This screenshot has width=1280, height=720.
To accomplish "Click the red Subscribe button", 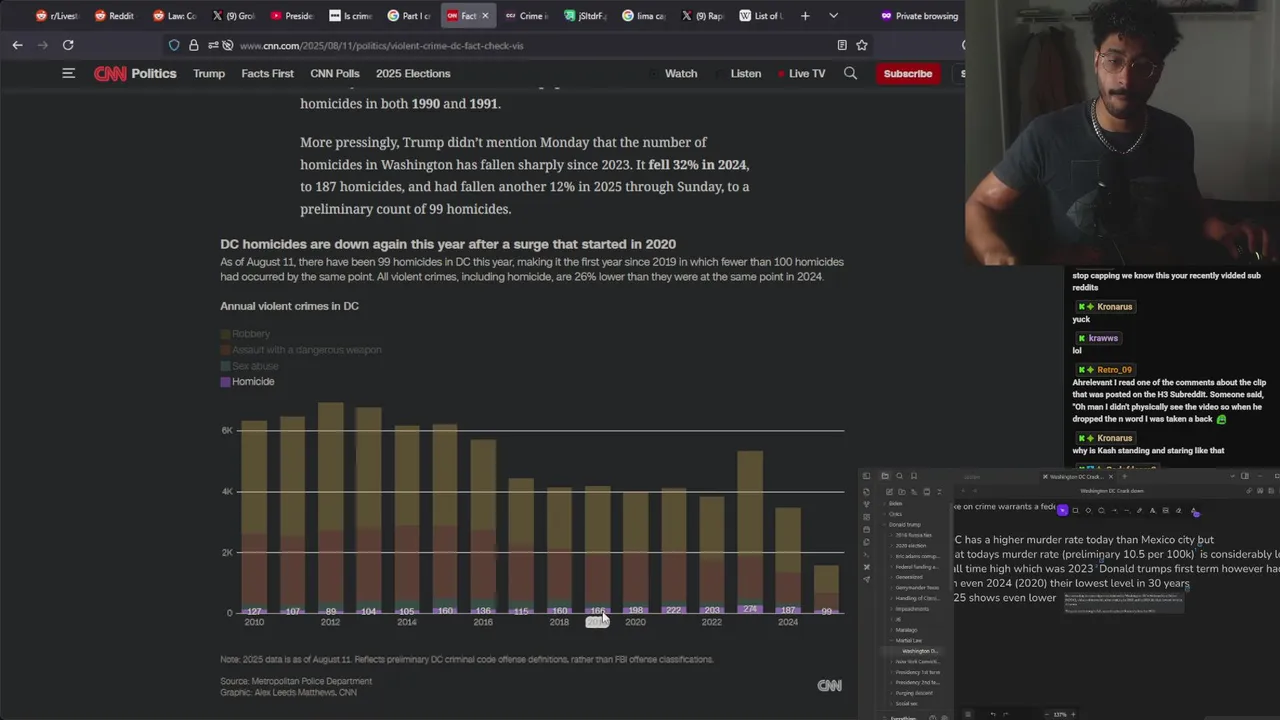I will 907,73.
